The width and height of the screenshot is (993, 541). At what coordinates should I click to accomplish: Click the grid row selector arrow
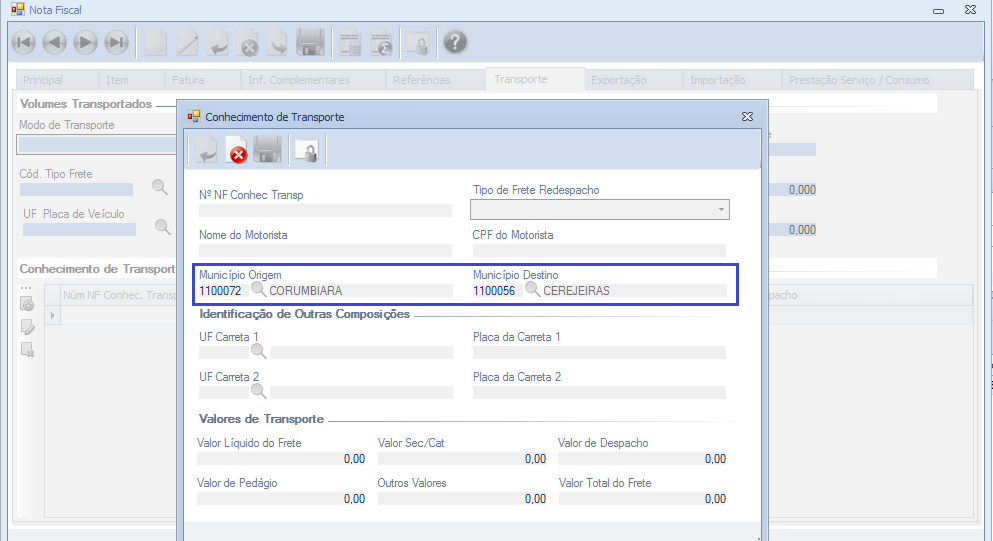pyautogui.click(x=53, y=315)
